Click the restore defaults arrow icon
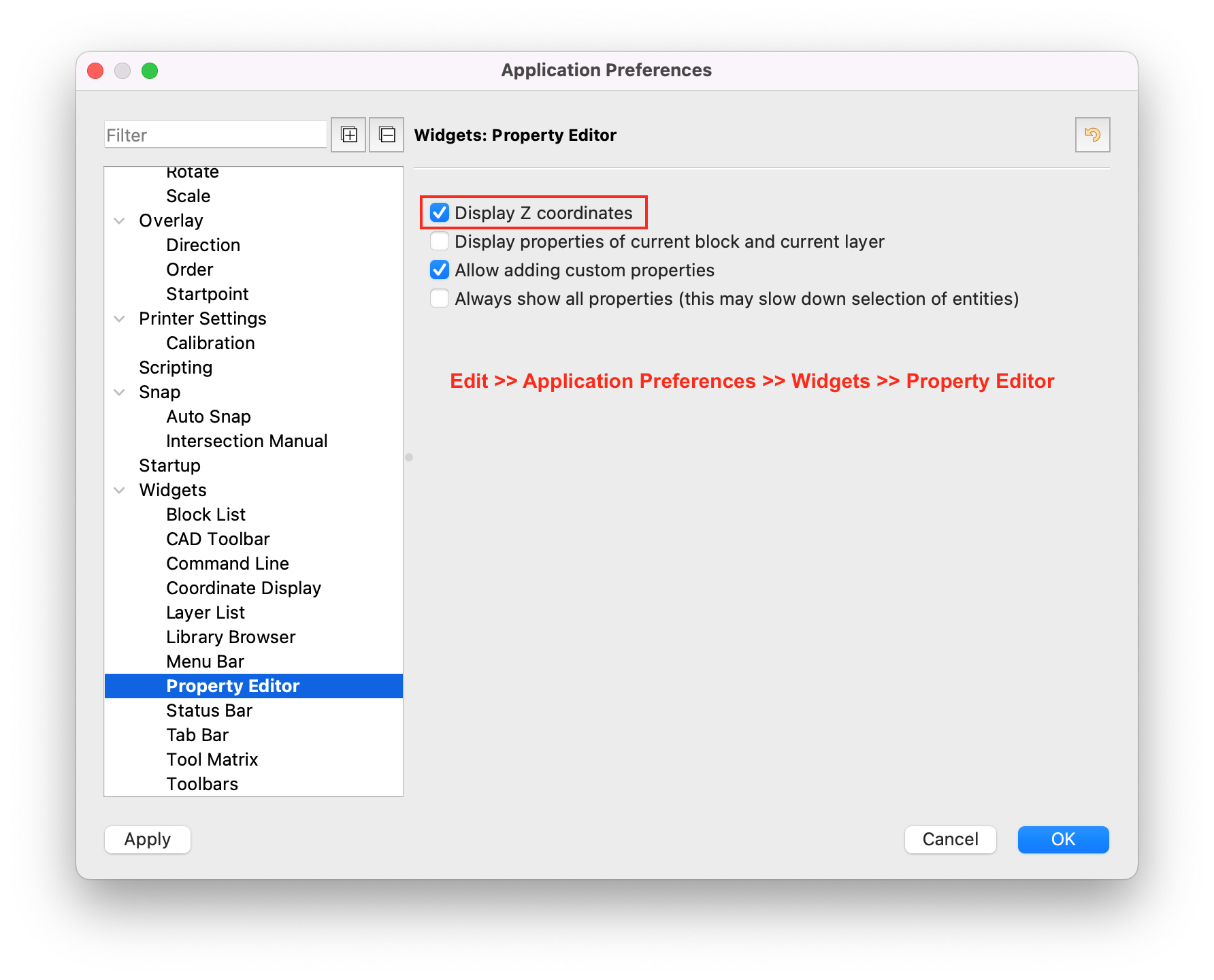This screenshot has width=1214, height=980. point(1092,135)
